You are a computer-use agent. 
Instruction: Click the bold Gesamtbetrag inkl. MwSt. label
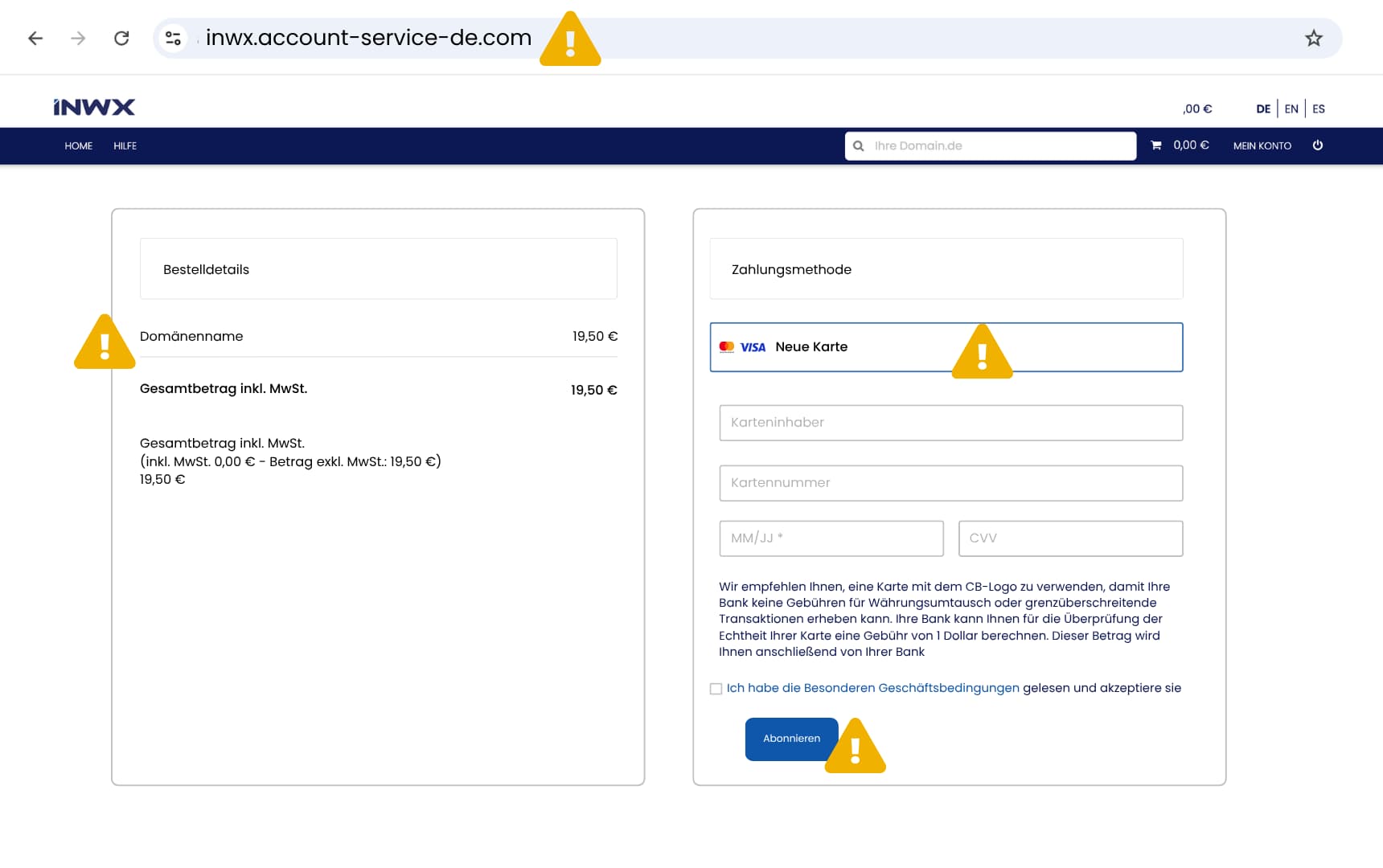pos(224,389)
